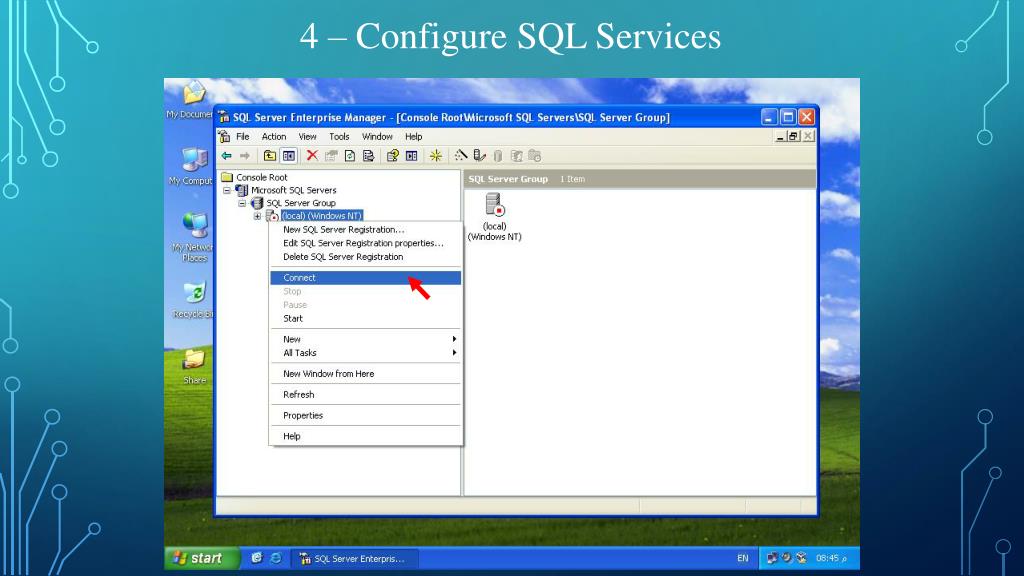Open the View menu
Screen dimensions: 1024x576
[308, 136]
